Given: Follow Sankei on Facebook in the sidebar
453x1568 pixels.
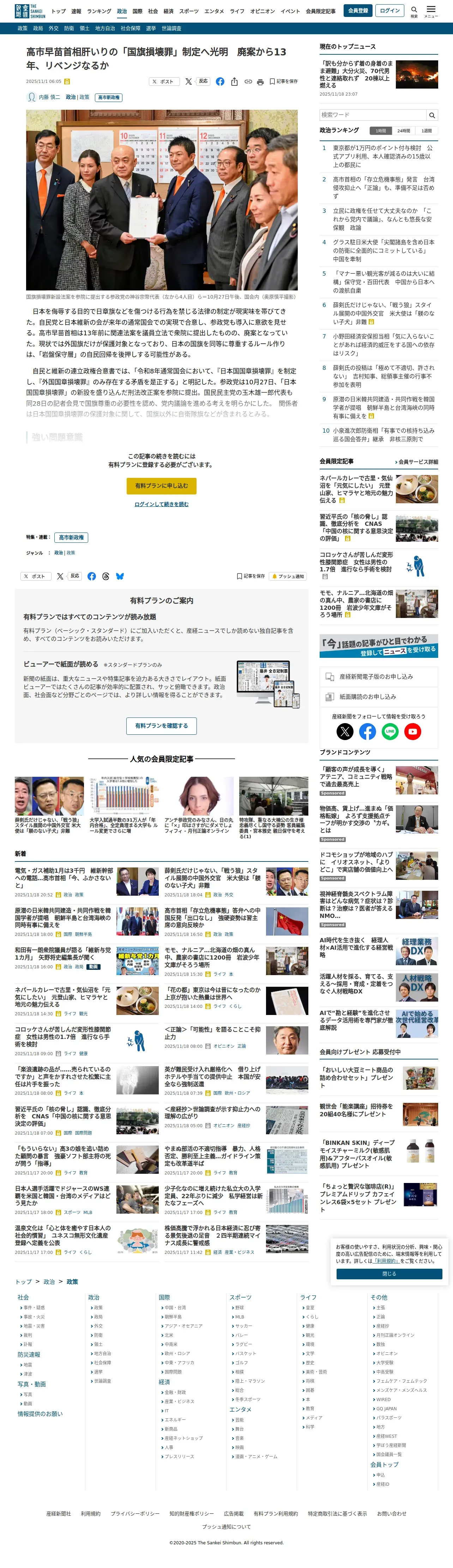Looking at the screenshot, I should pyautogui.click(x=367, y=731).
